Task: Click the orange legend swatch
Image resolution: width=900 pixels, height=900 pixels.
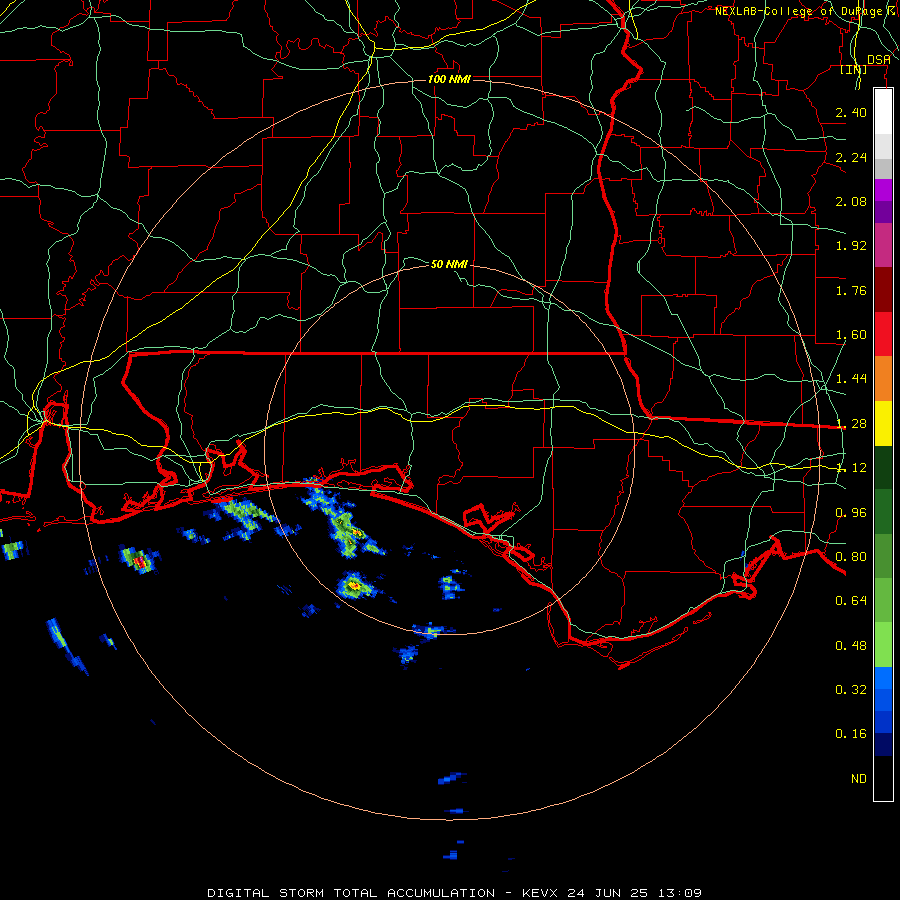Action: click(x=883, y=379)
